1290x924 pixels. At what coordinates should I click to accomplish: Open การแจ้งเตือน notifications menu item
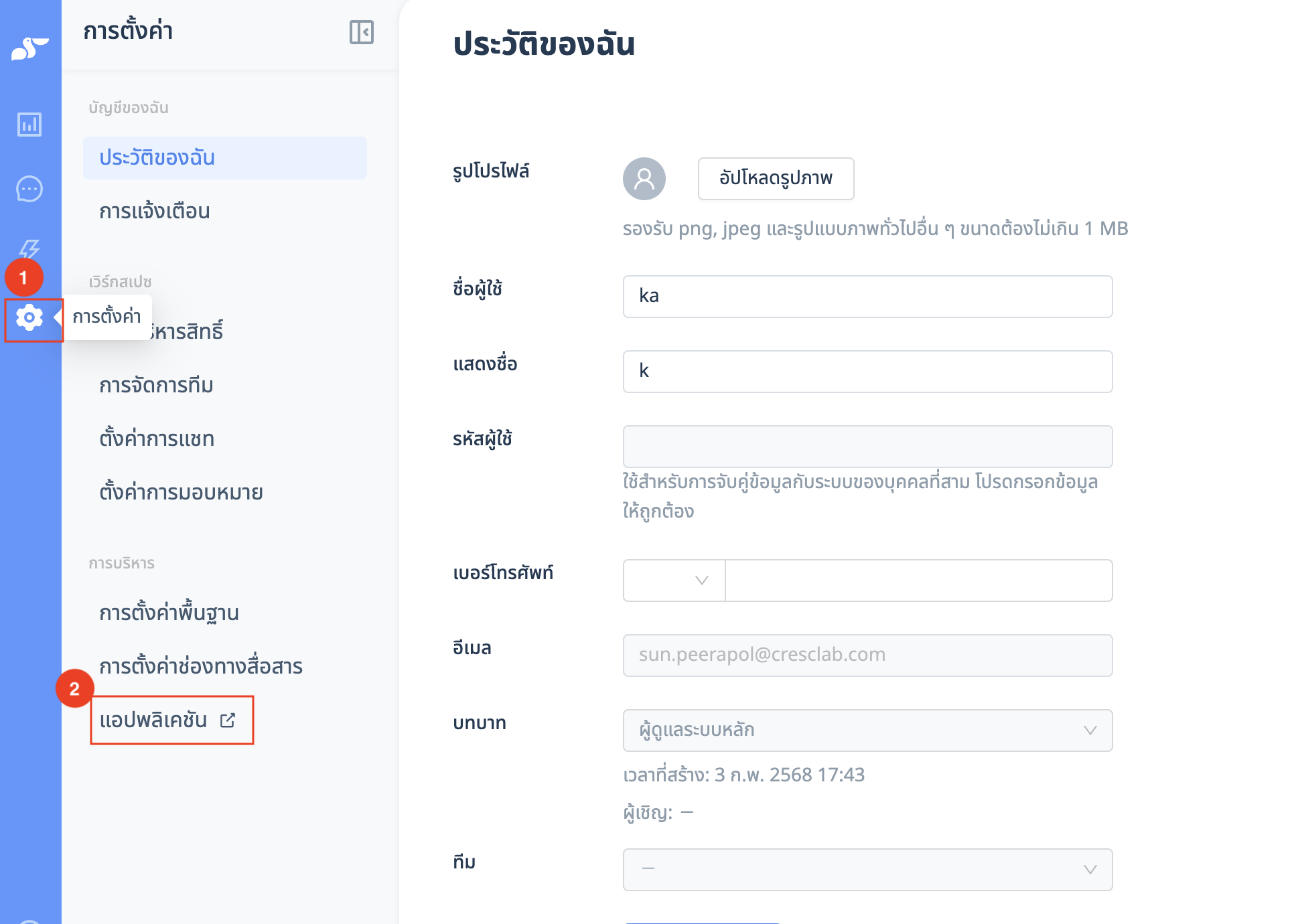pyautogui.click(x=155, y=212)
